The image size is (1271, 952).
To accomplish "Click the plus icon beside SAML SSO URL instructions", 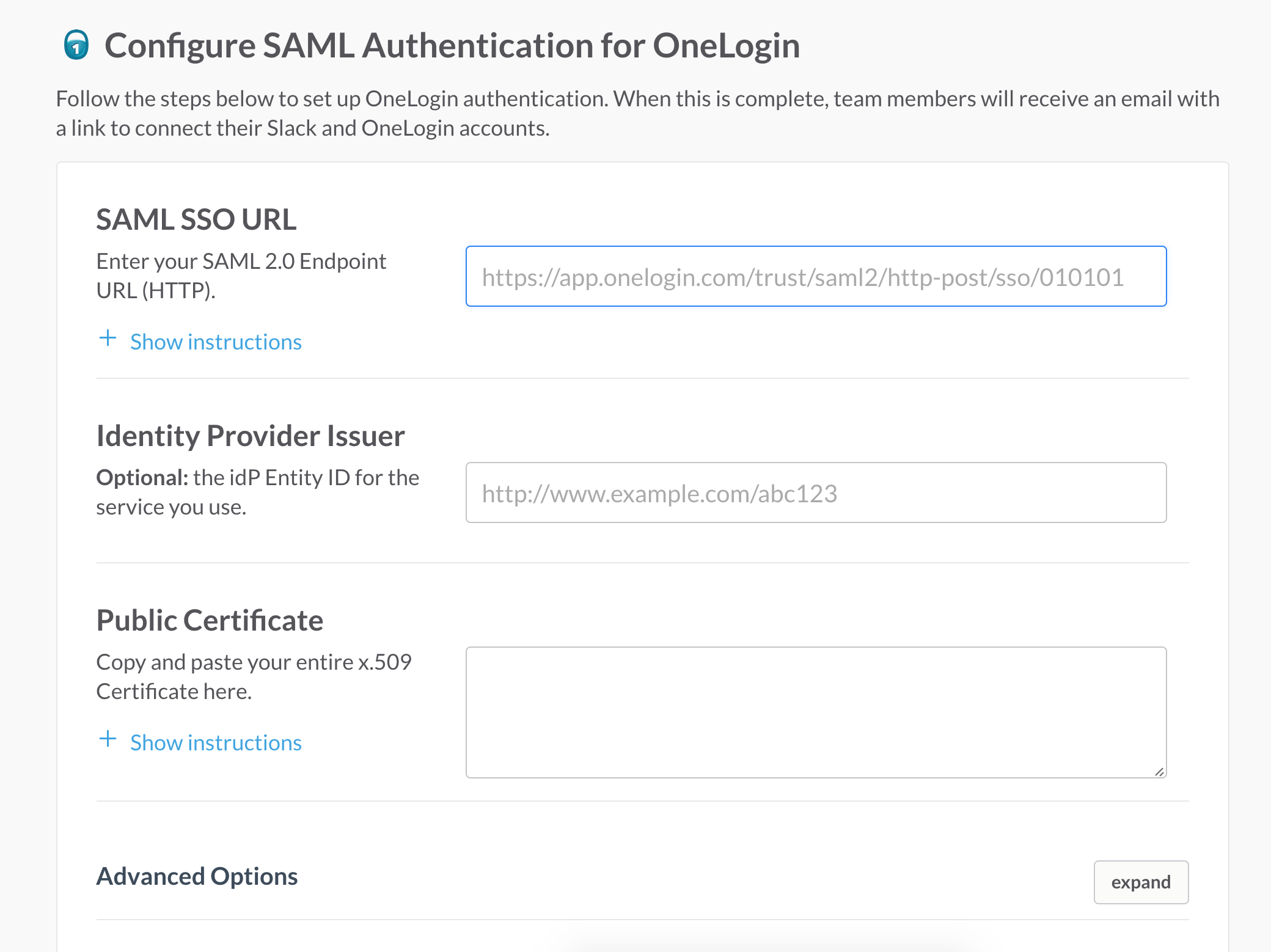I will [108, 338].
